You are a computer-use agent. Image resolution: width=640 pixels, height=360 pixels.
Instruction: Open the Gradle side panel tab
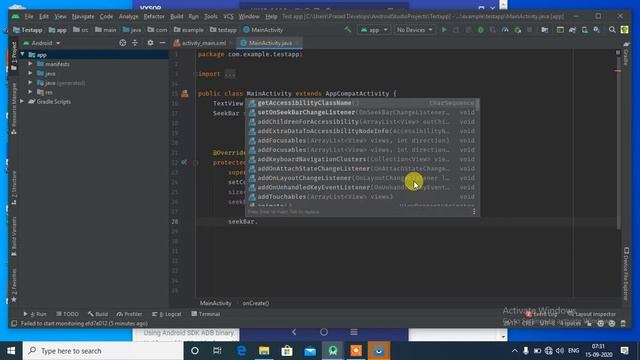[x=626, y=53]
